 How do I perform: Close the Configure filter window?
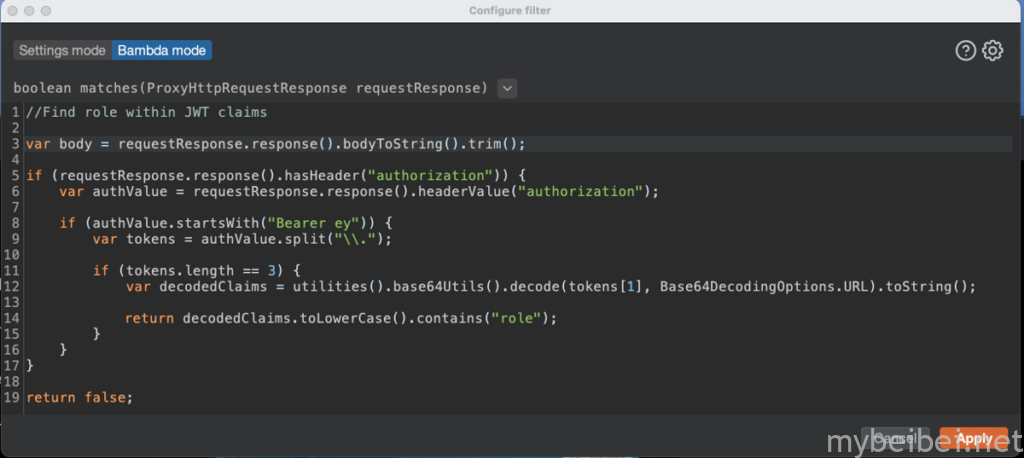pyautogui.click(x=11, y=10)
